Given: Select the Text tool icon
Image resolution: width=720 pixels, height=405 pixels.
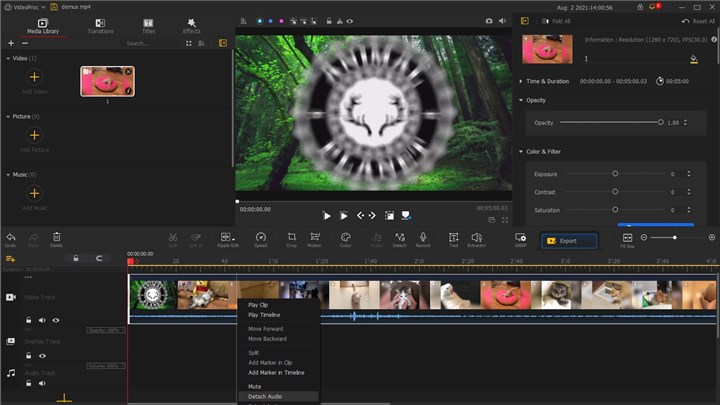Looking at the screenshot, I should tap(453, 238).
